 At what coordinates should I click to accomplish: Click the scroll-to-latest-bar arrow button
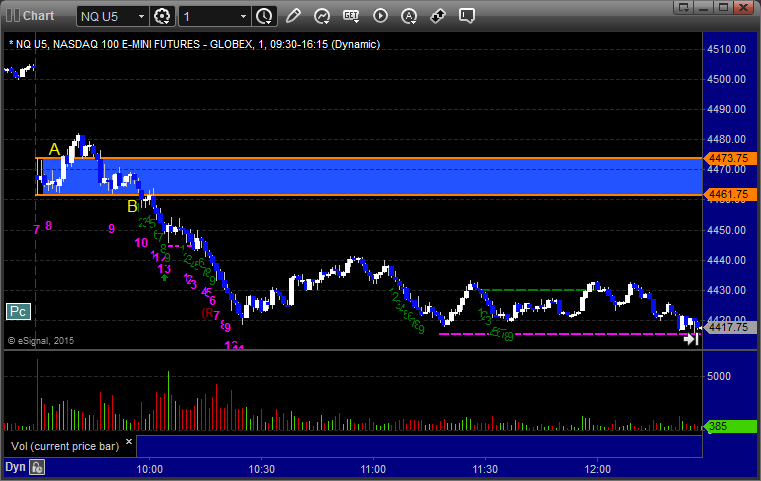pyautogui.click(x=690, y=340)
